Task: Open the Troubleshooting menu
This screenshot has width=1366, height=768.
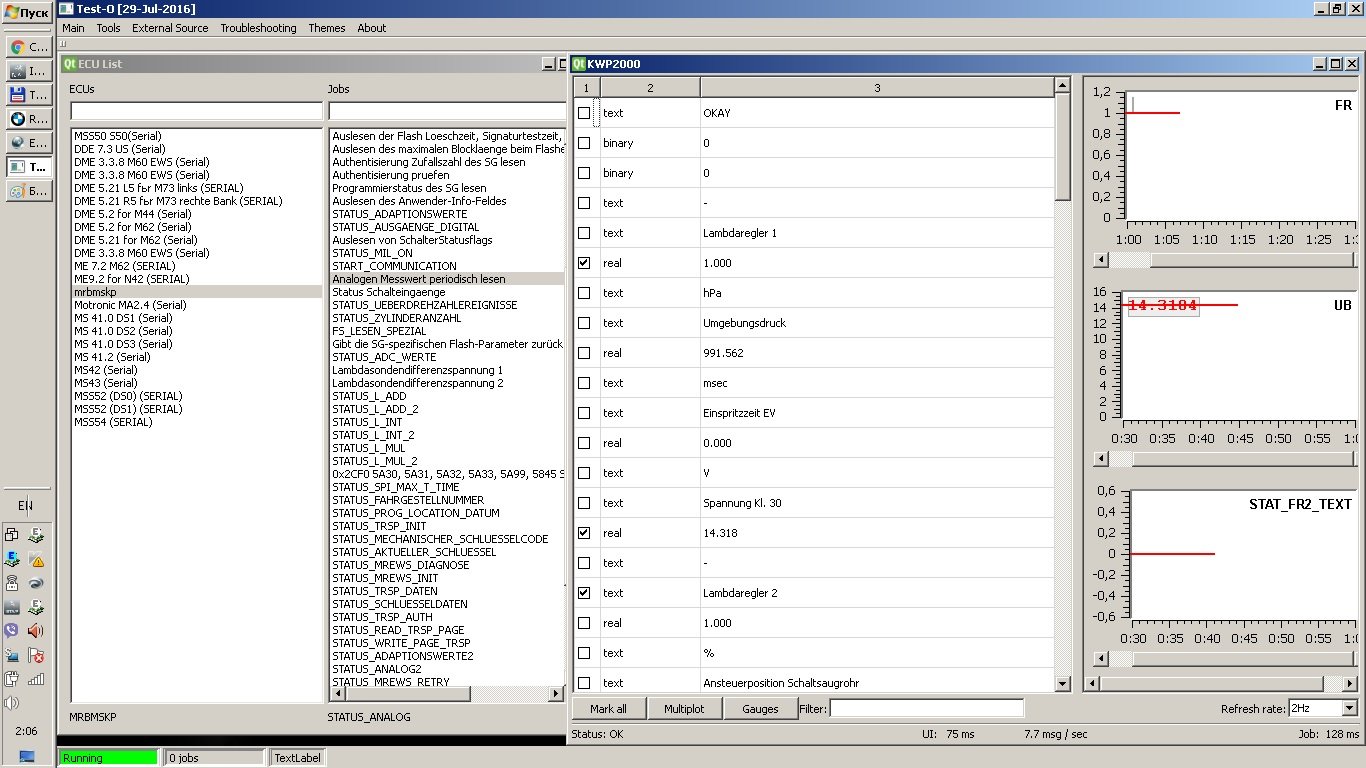Action: click(x=258, y=28)
